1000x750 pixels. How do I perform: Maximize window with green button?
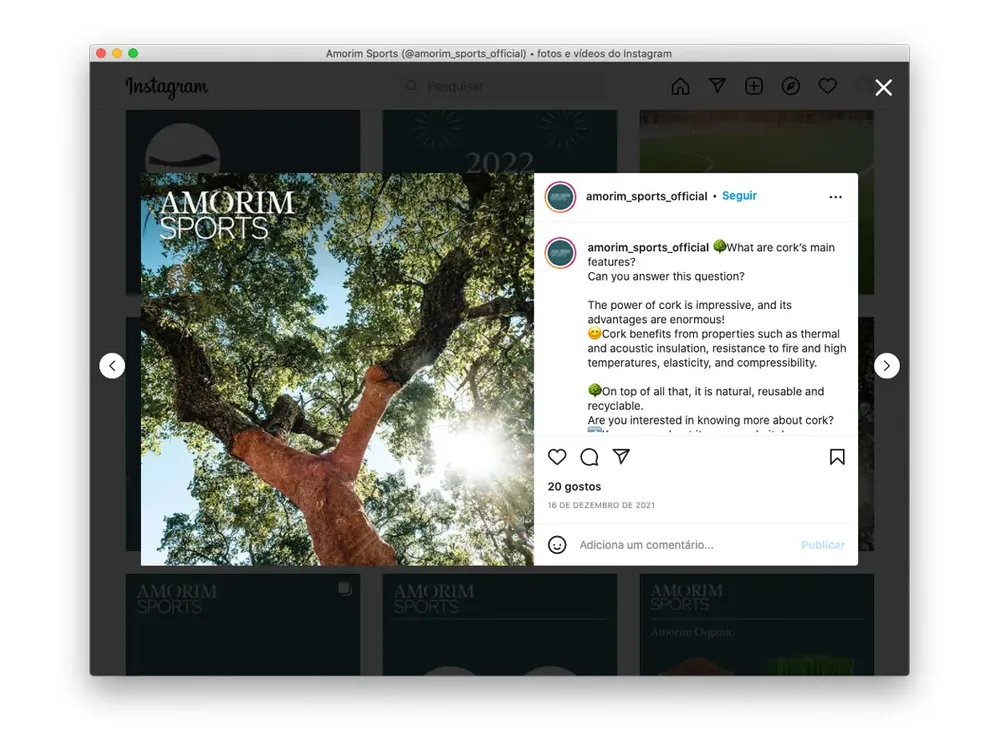tap(133, 53)
